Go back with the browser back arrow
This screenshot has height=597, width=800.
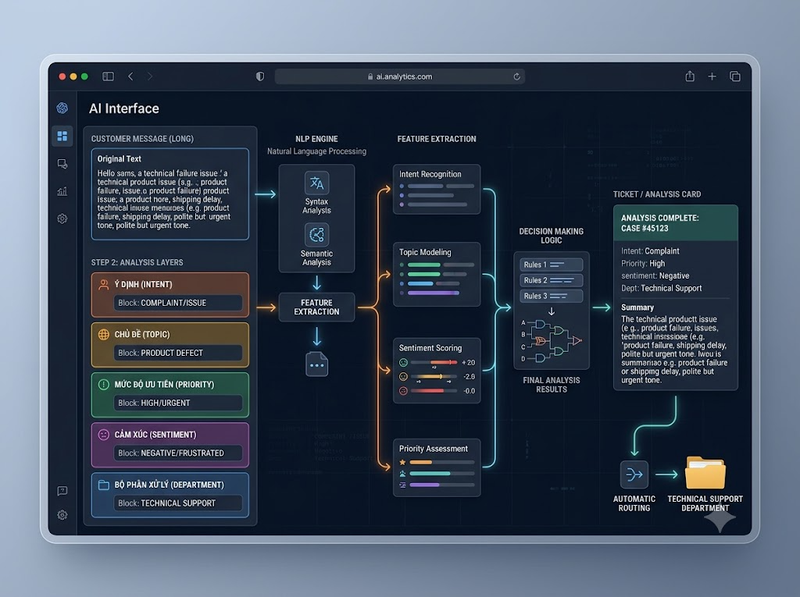(131, 77)
